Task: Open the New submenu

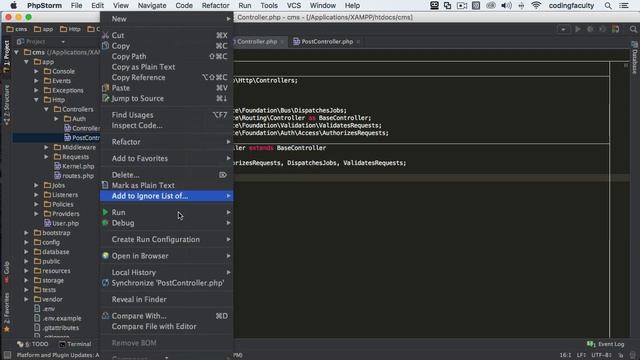Action: tap(167, 19)
